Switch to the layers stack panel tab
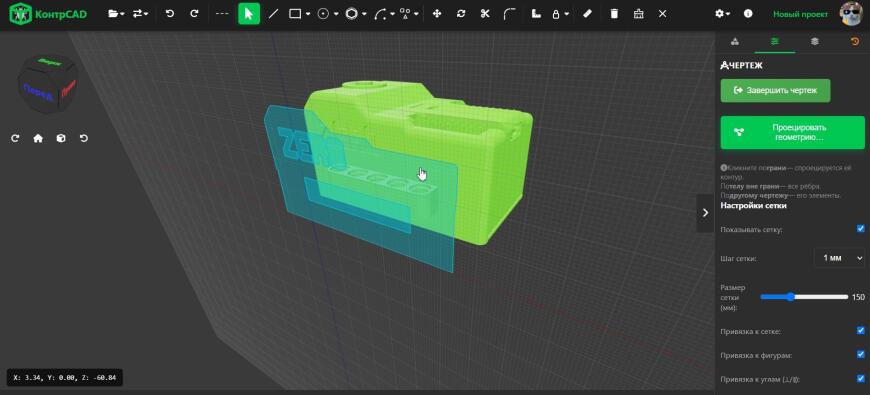Image resolution: width=870 pixels, height=395 pixels. click(x=815, y=42)
